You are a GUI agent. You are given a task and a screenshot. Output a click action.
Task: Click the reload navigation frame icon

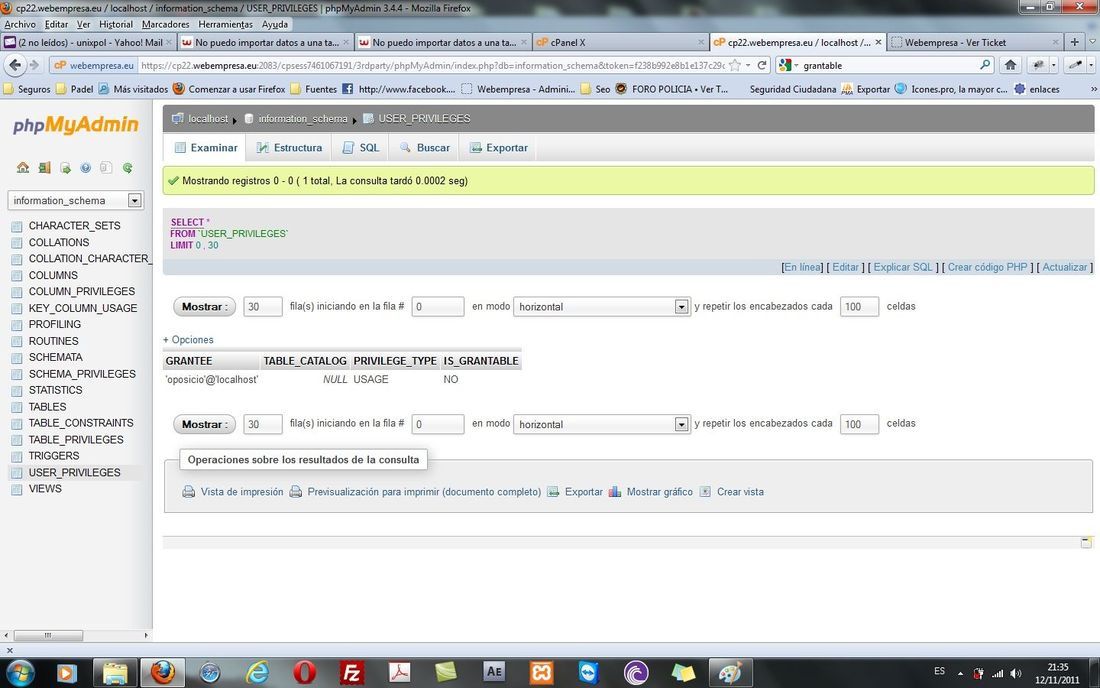click(x=128, y=168)
